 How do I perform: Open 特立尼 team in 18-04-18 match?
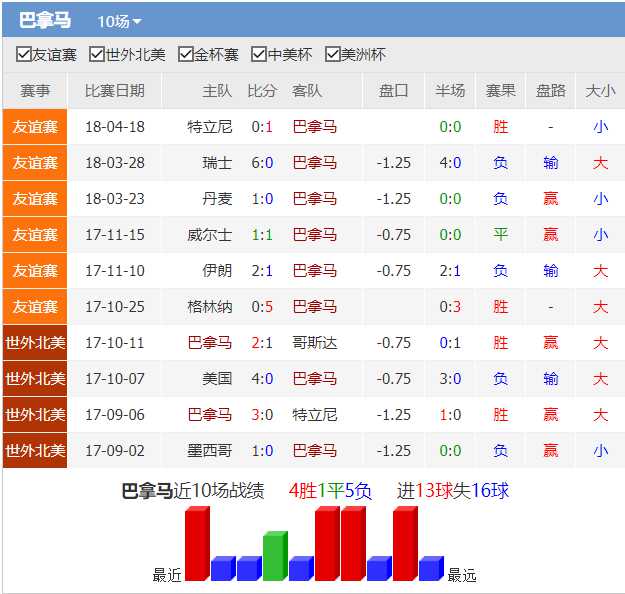coord(210,127)
